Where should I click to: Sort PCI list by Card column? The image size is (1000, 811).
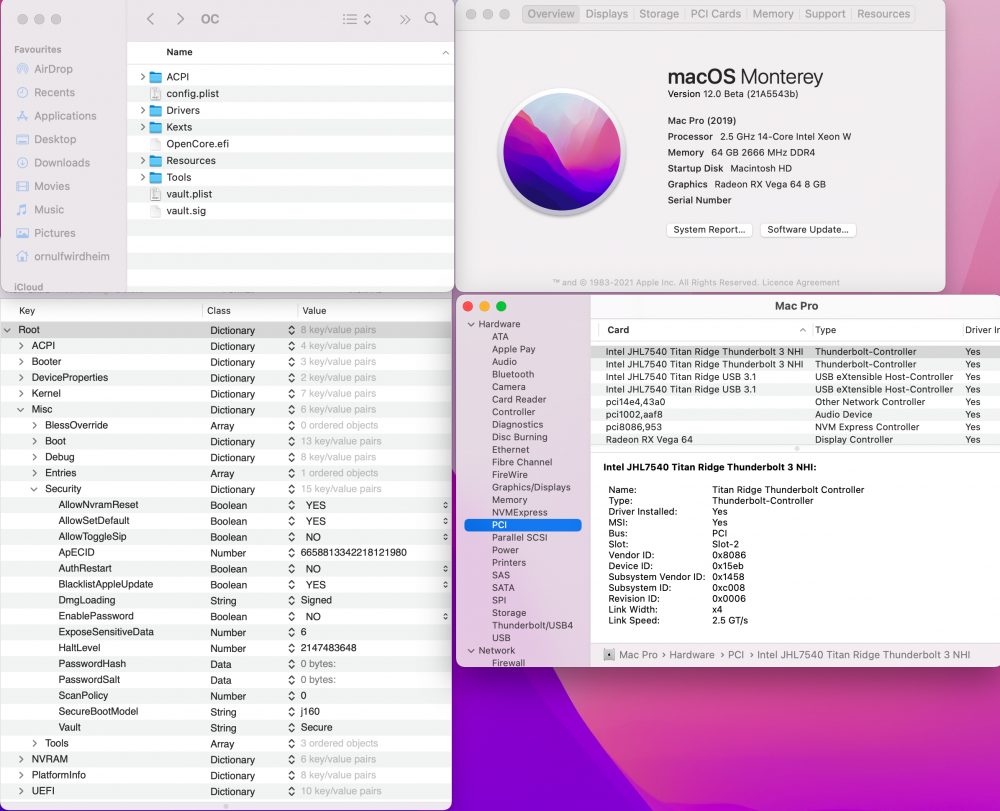tap(705, 330)
